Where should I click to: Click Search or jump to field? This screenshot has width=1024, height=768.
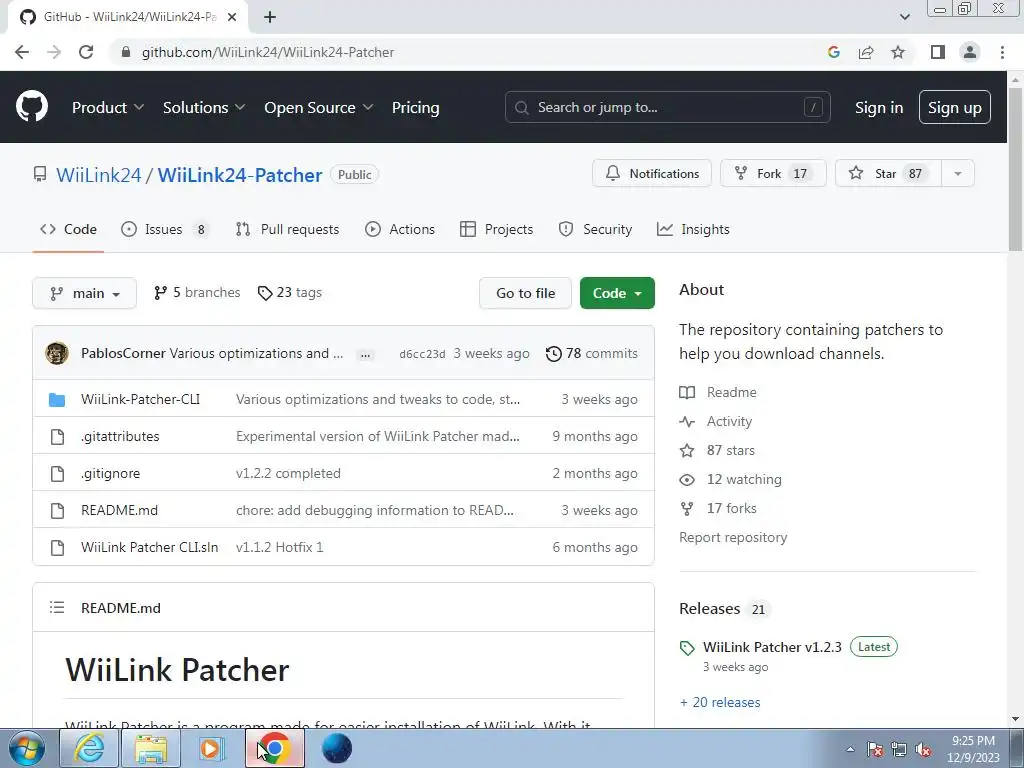pyautogui.click(x=667, y=108)
